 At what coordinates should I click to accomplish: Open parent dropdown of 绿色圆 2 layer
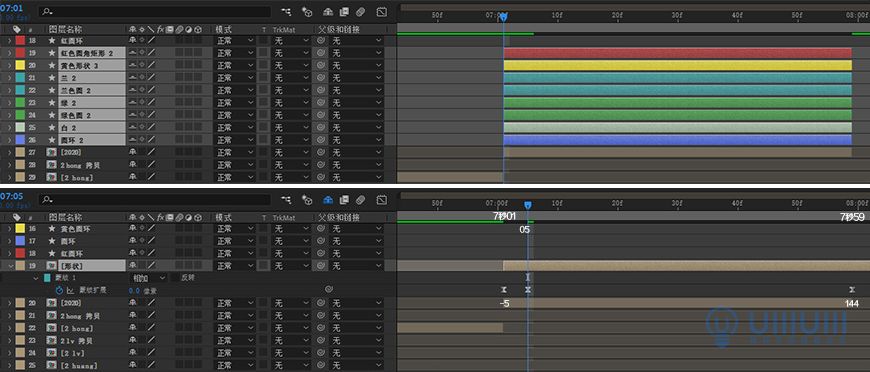point(357,115)
